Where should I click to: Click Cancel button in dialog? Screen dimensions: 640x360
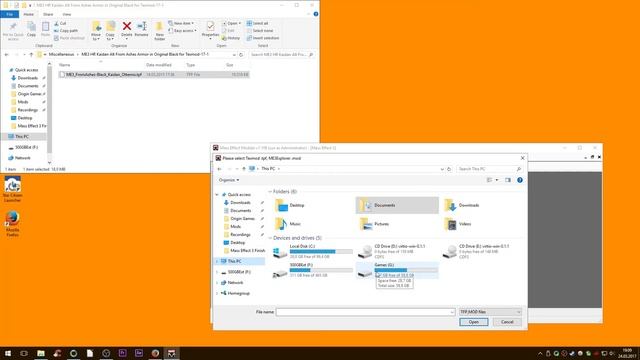tap(507, 322)
